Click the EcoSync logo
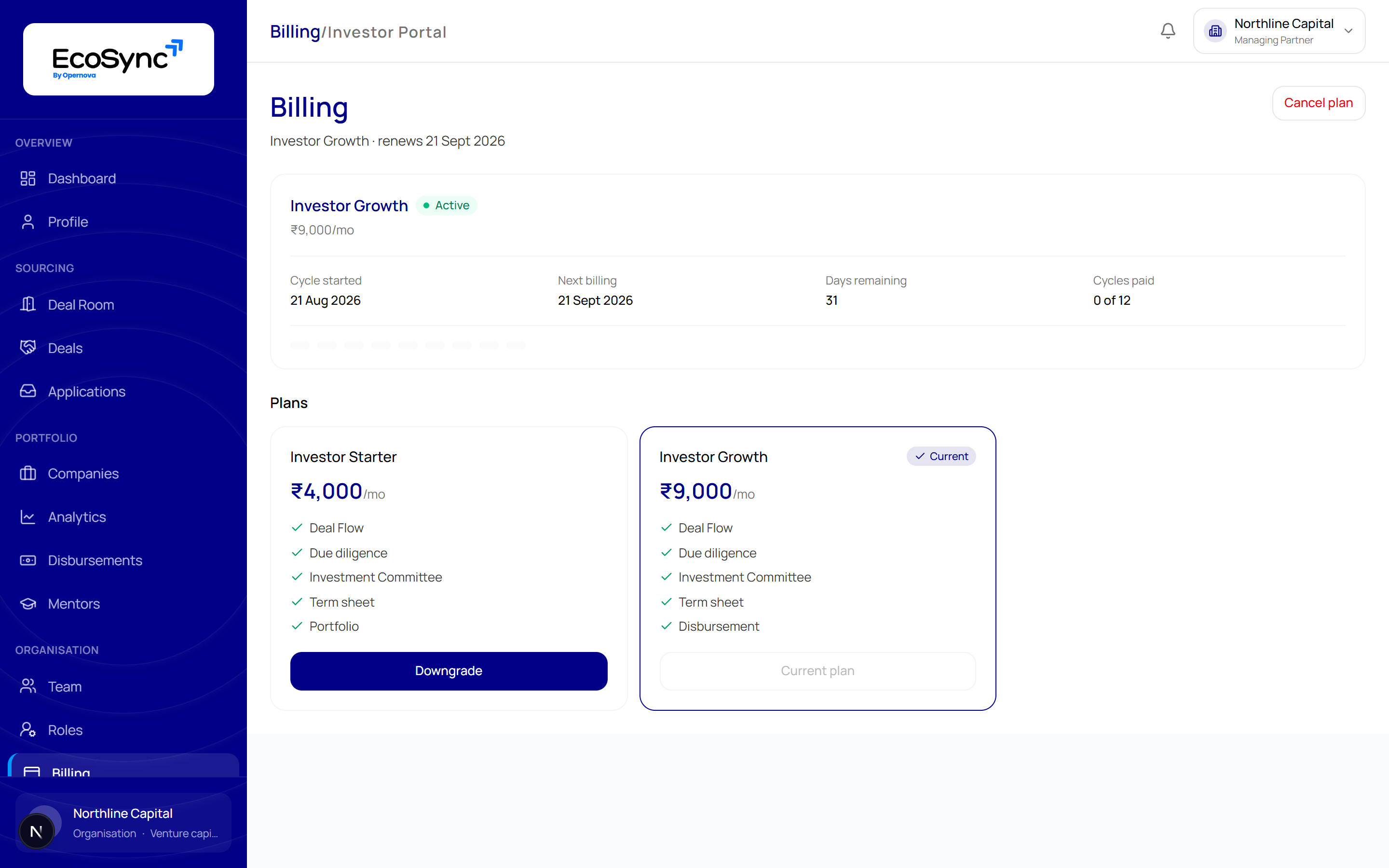 click(x=118, y=59)
